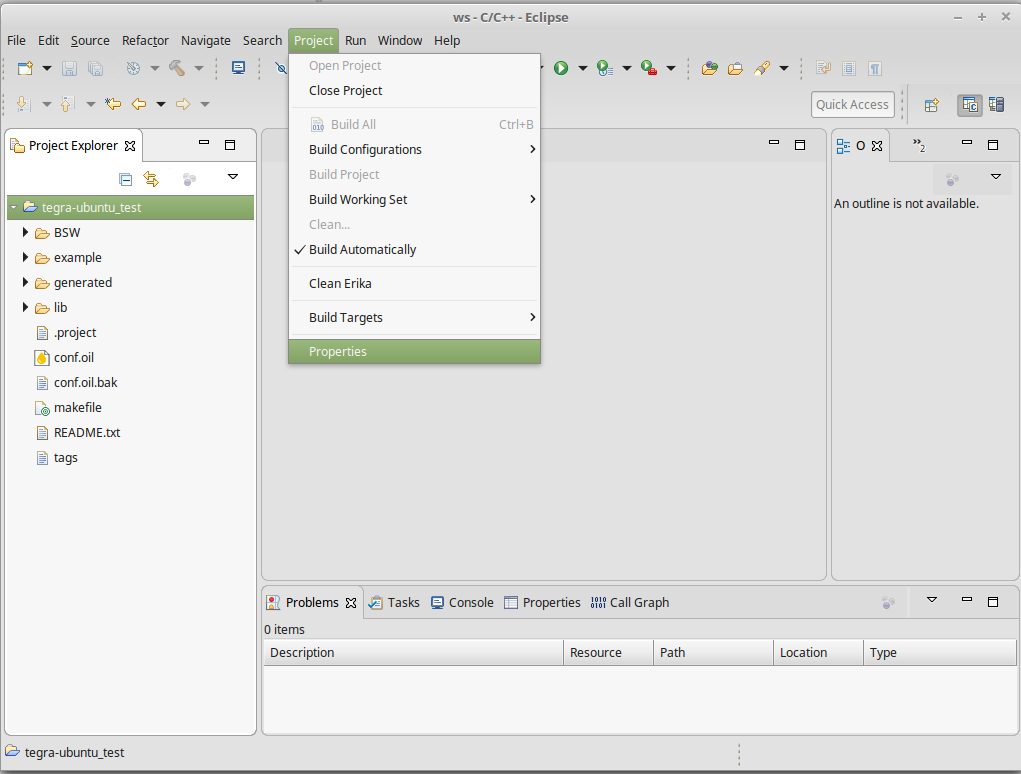Toggle Block Selection mode icon
Screen dimensions: 1021x774
[849, 68]
